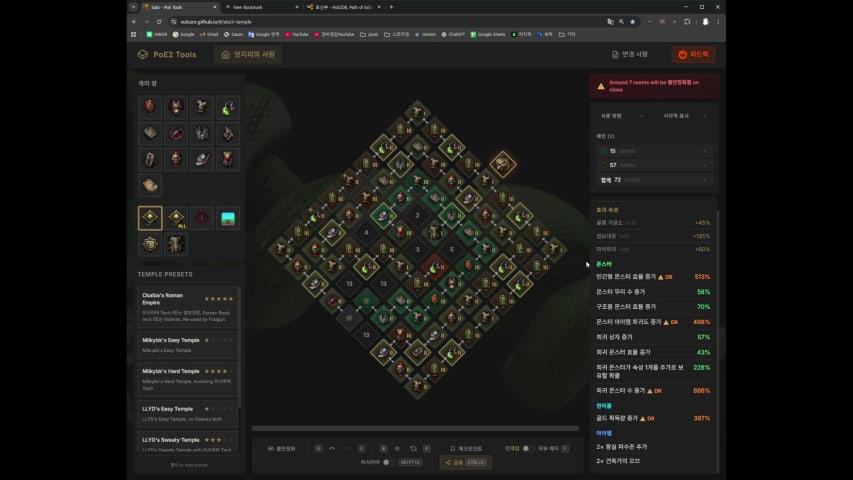Image resolution: width=853 pixels, height=480 pixels.
Task: Pick the red diamond tool
Action: 202,218
